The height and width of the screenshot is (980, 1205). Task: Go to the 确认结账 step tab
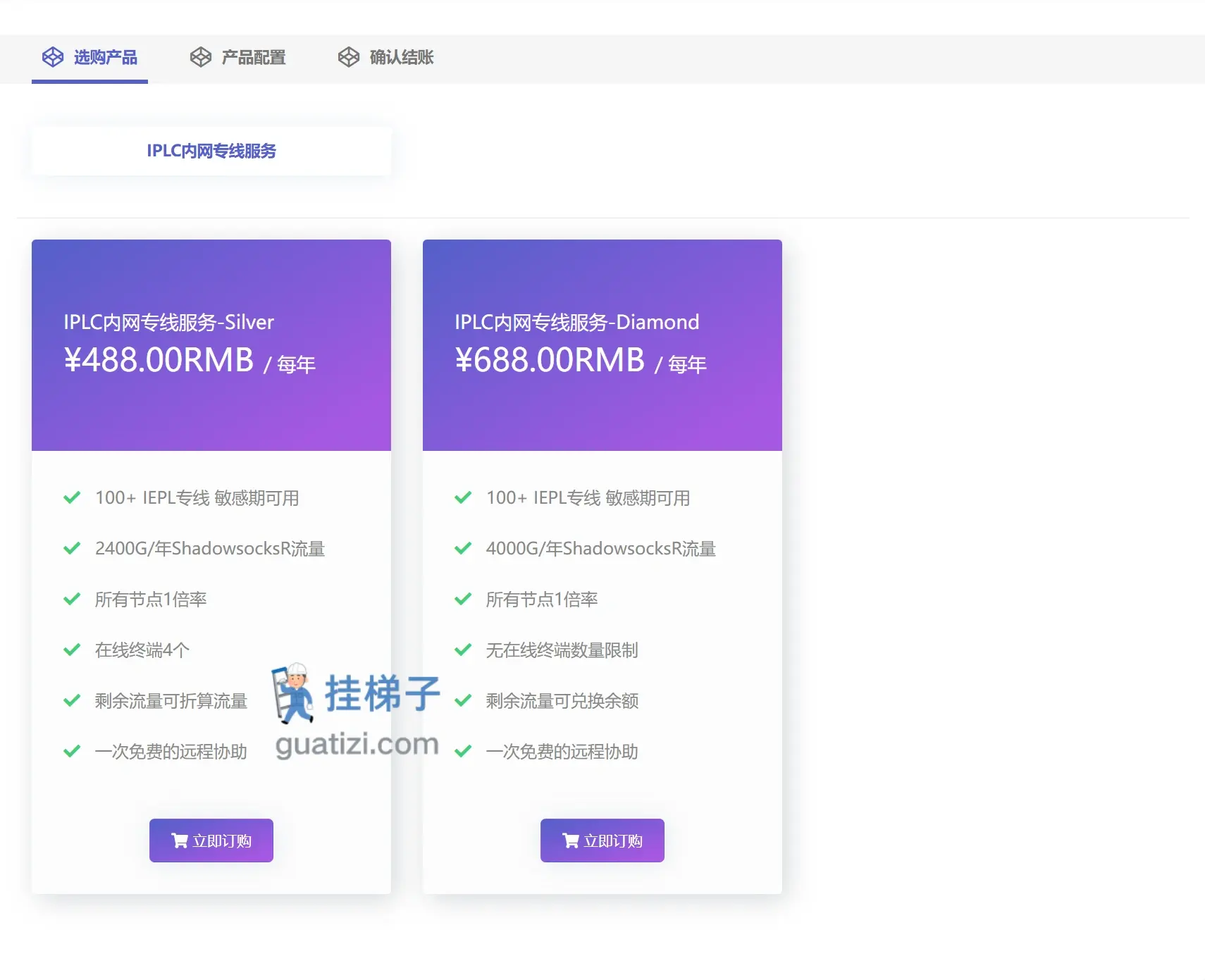coord(385,58)
